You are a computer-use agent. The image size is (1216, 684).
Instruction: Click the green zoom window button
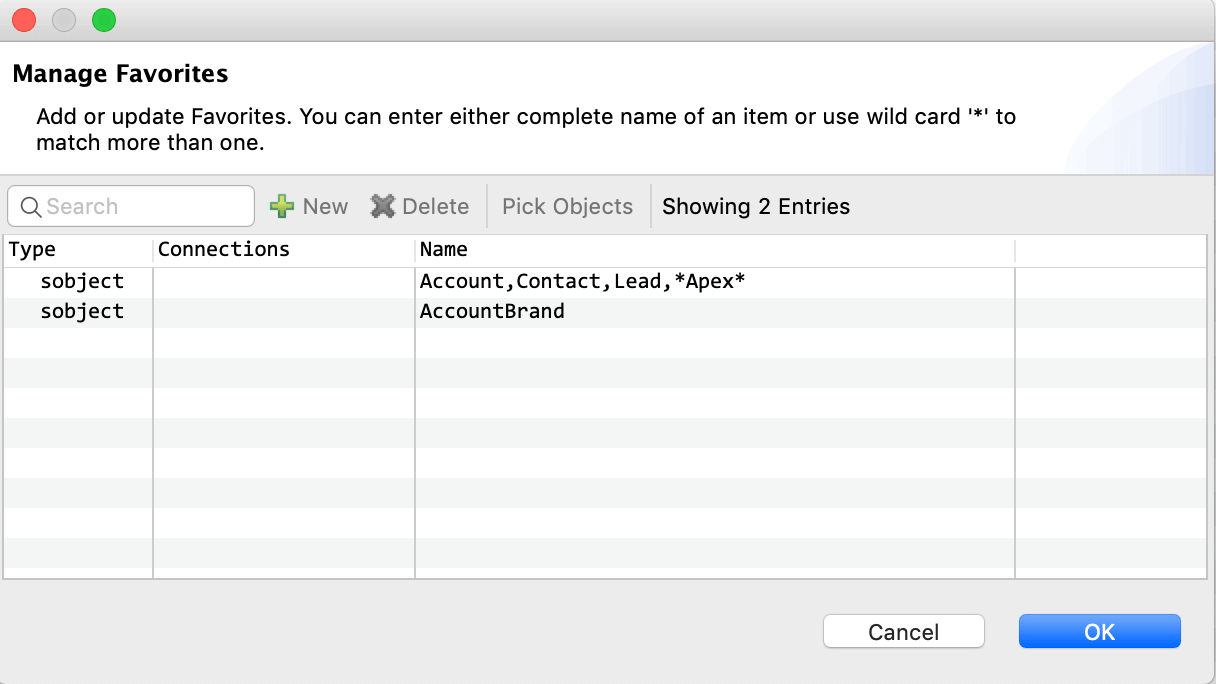pyautogui.click(x=104, y=20)
